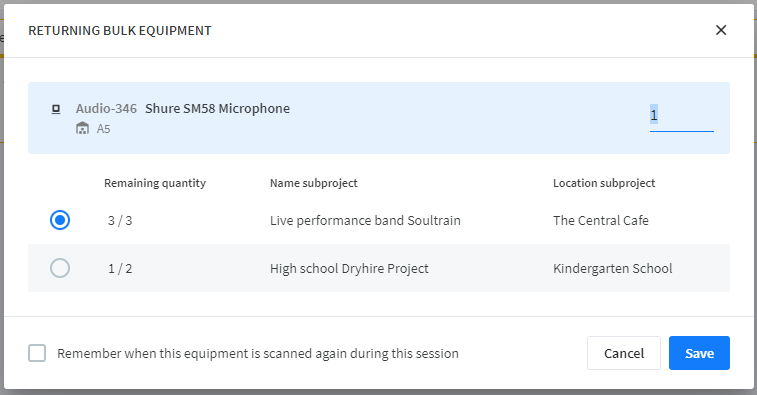Click the Live performance band Soultrain subproject name

pos(365,221)
